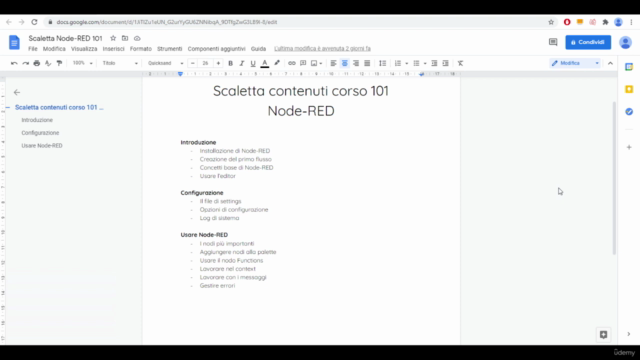Open the Quicksand font dropdown

[x=165, y=63]
